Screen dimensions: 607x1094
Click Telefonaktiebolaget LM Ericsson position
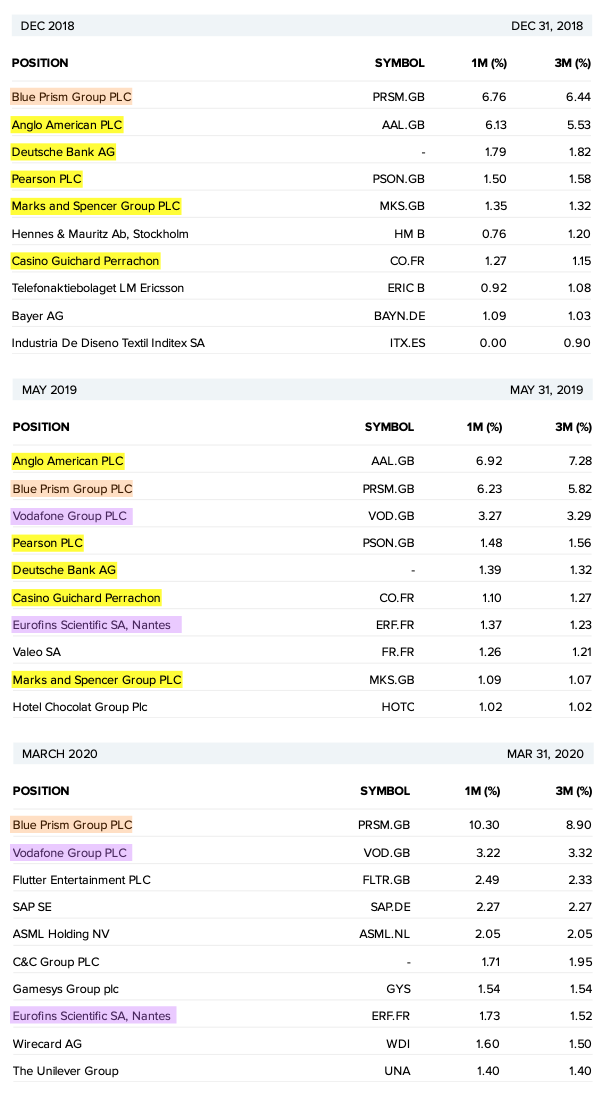pyautogui.click(x=98, y=288)
